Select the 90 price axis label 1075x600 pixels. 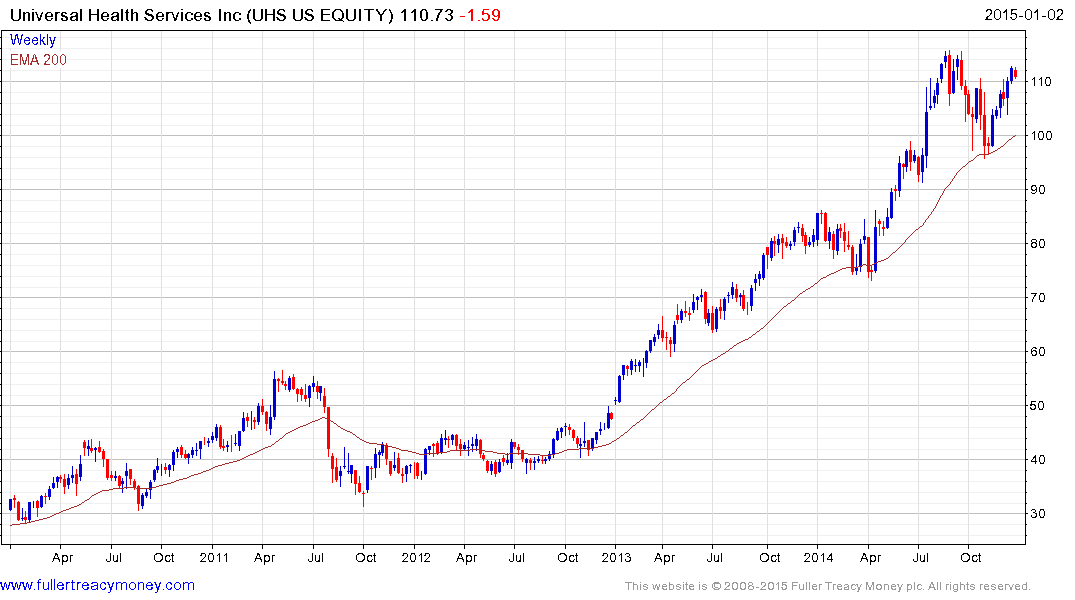coord(1038,190)
